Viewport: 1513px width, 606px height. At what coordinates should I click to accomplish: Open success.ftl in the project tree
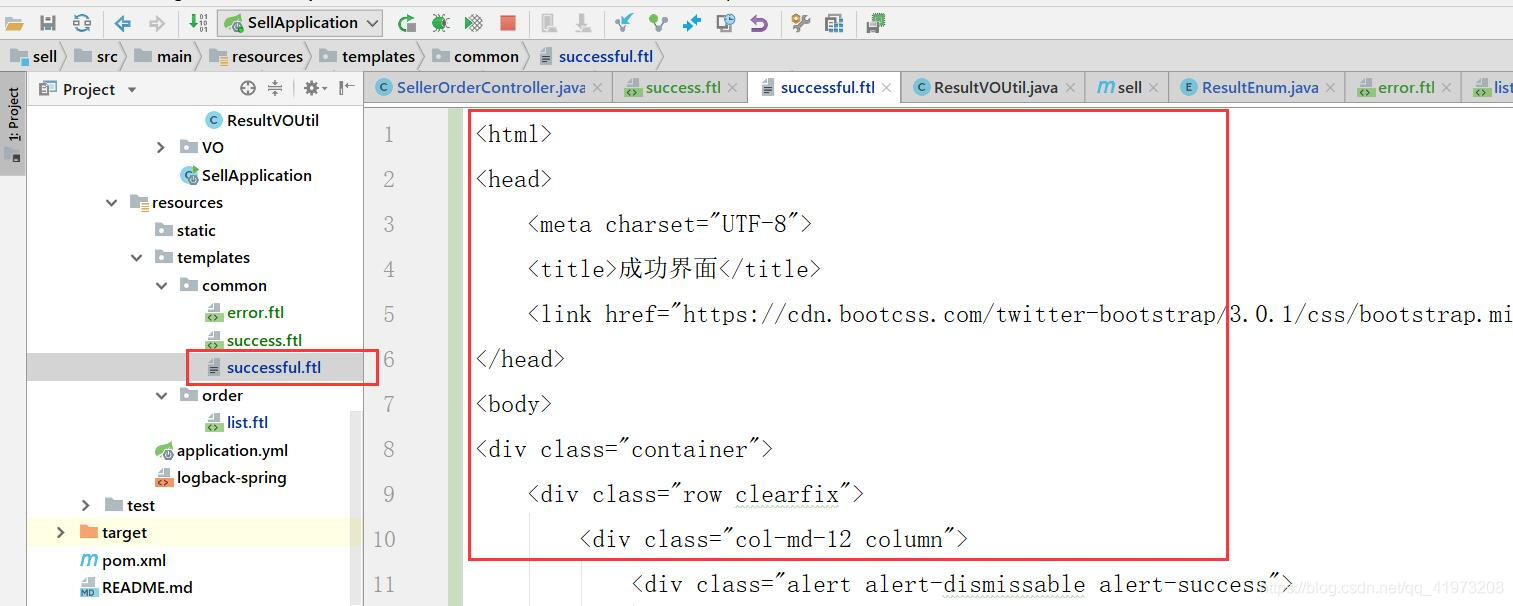(253, 340)
